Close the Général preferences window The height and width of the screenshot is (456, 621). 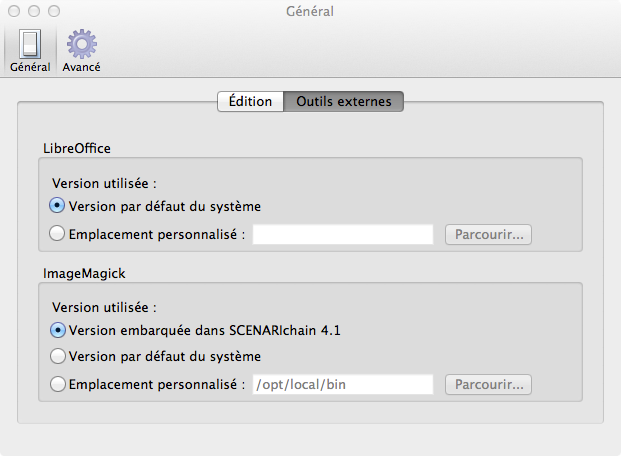tap(14, 11)
